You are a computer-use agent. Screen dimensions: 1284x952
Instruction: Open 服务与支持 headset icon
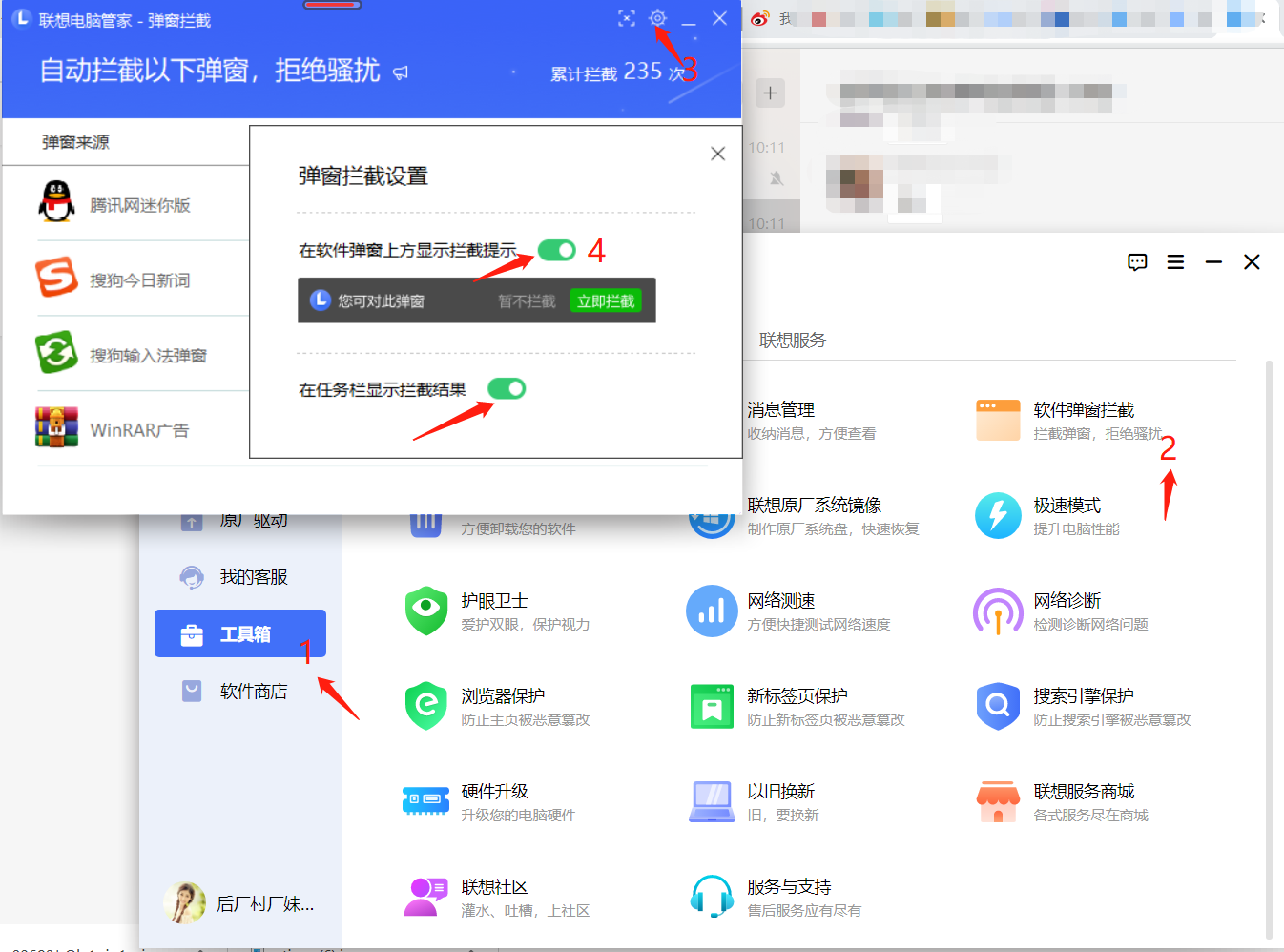coord(712,897)
